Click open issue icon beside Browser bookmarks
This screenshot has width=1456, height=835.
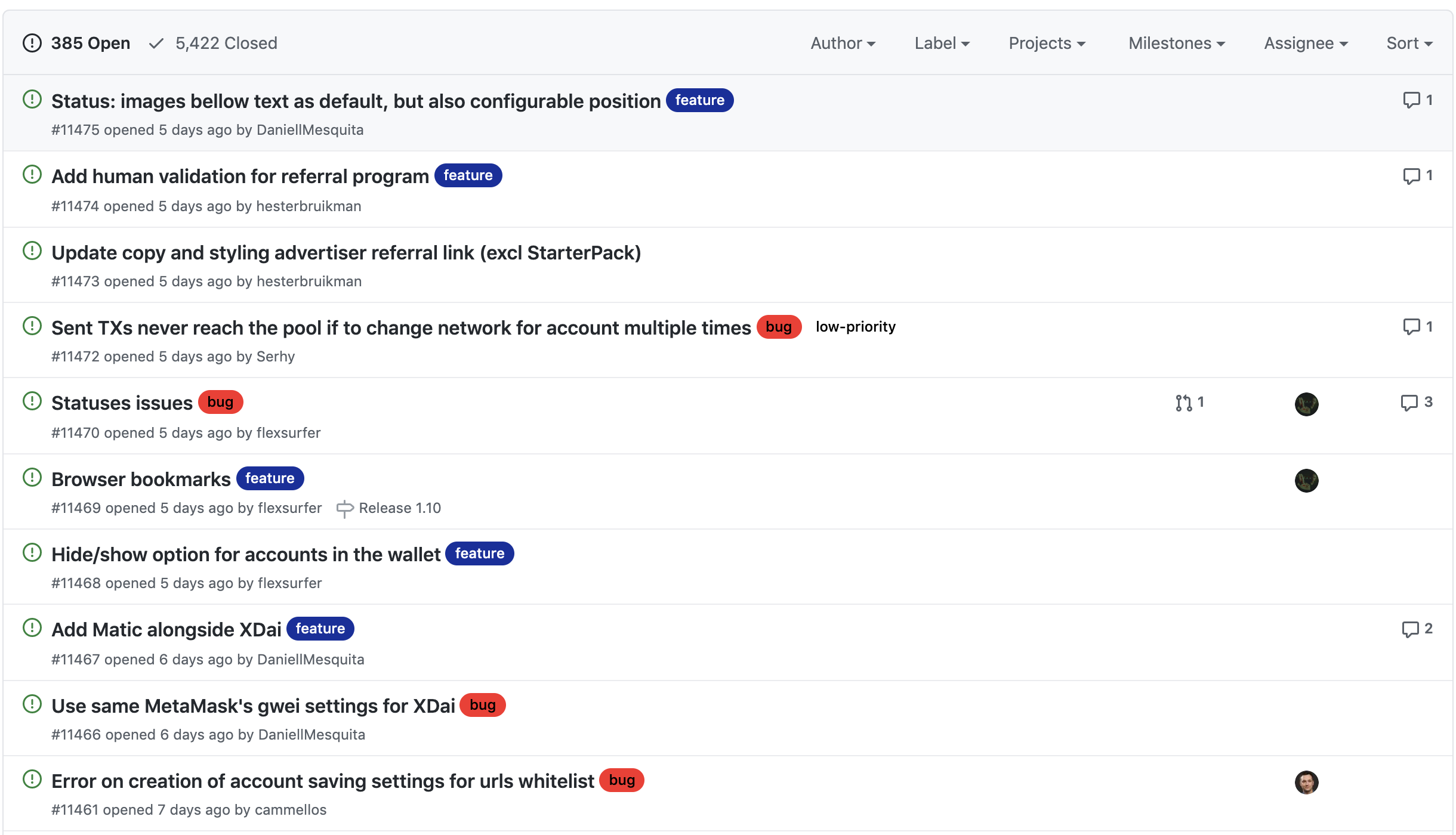coord(32,478)
